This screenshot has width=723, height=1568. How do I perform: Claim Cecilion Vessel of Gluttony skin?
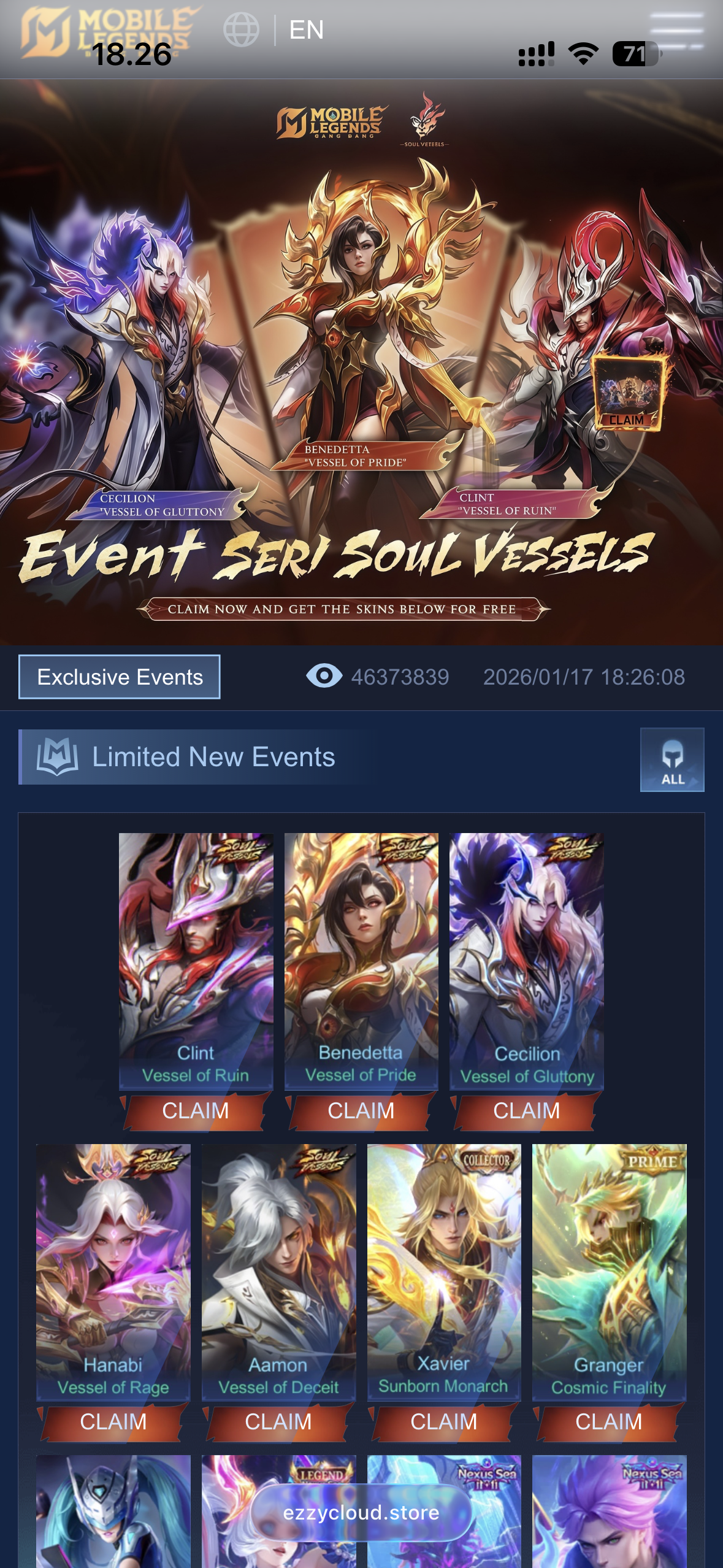tap(527, 1110)
